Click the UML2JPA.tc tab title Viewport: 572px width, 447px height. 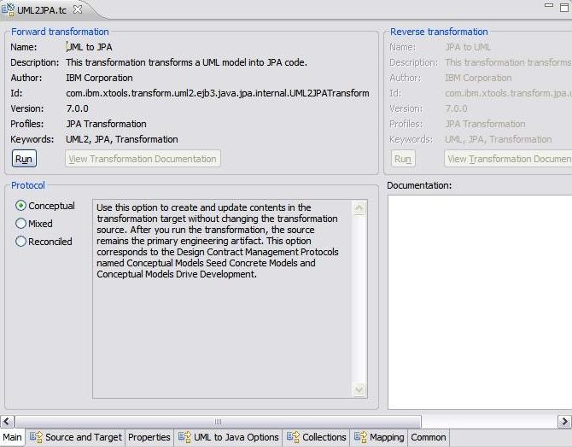pyautogui.click(x=42, y=10)
